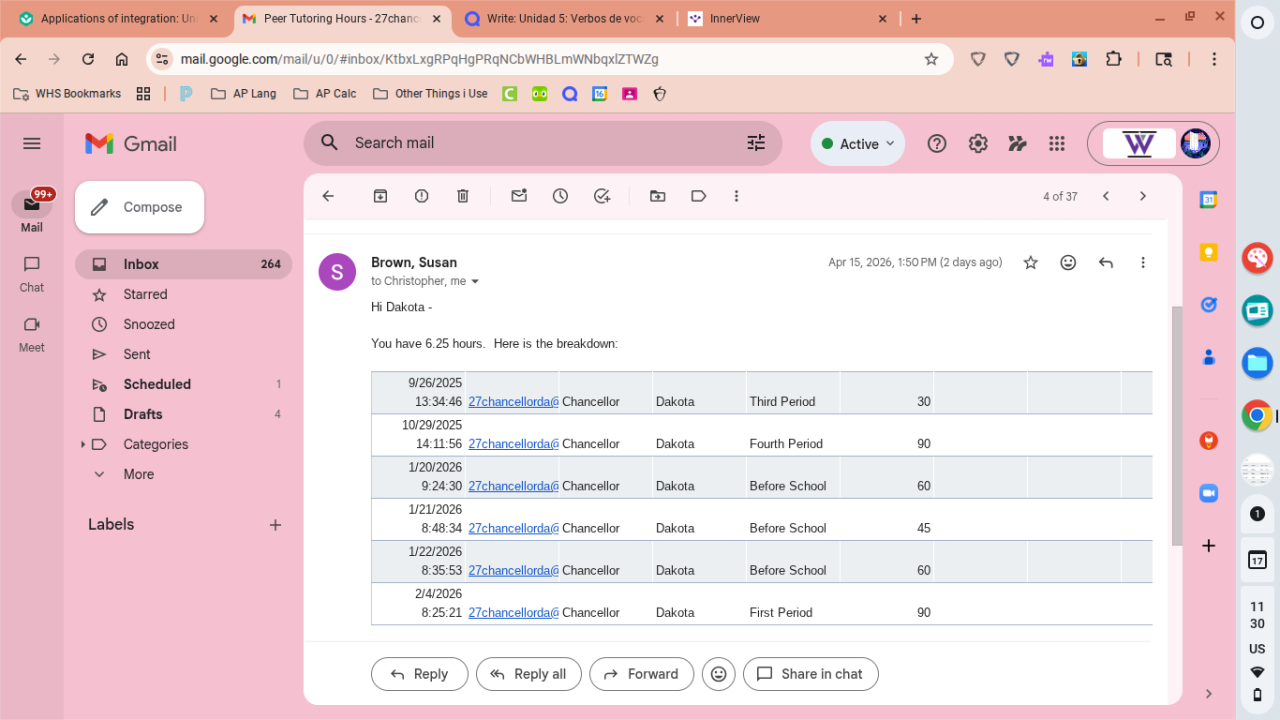Viewport: 1280px width, 720px height.
Task: Expand the Categories label list
Action: (83, 444)
